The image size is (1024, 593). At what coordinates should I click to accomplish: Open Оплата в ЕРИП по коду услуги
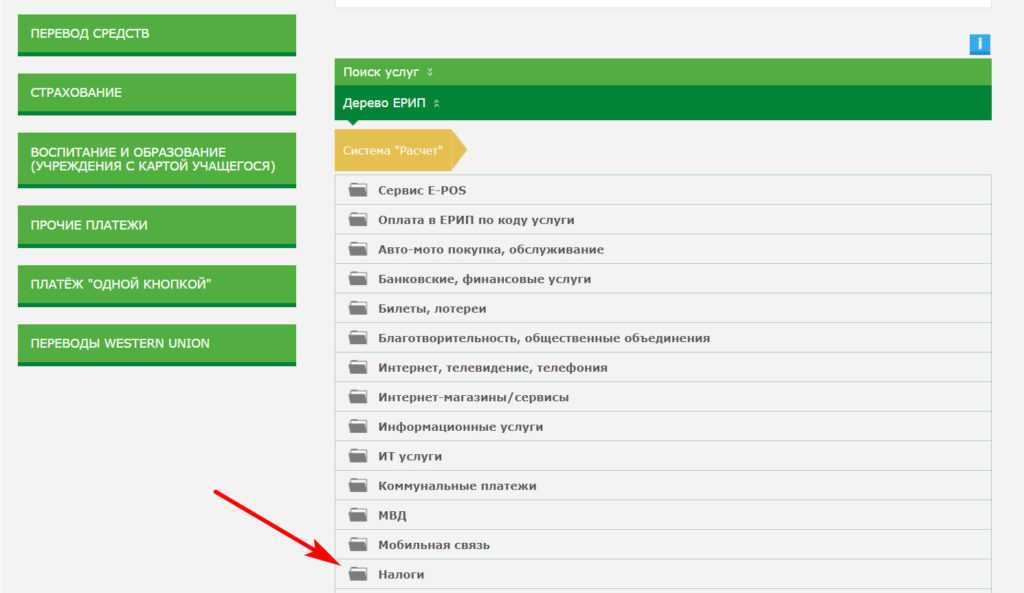[x=476, y=220]
